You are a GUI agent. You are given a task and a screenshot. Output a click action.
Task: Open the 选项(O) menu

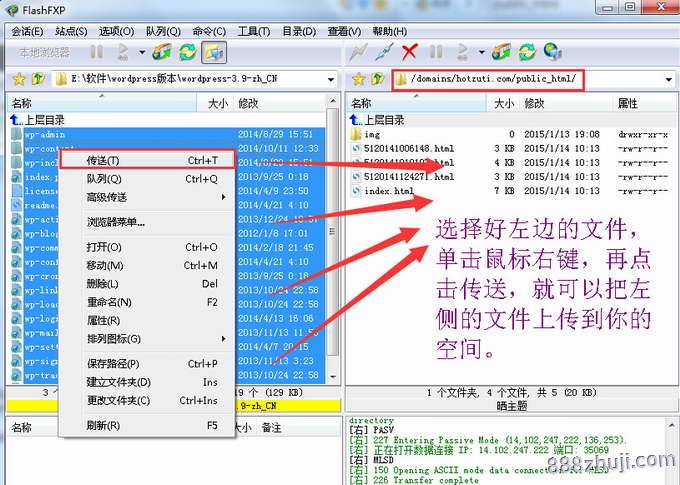tap(116, 31)
